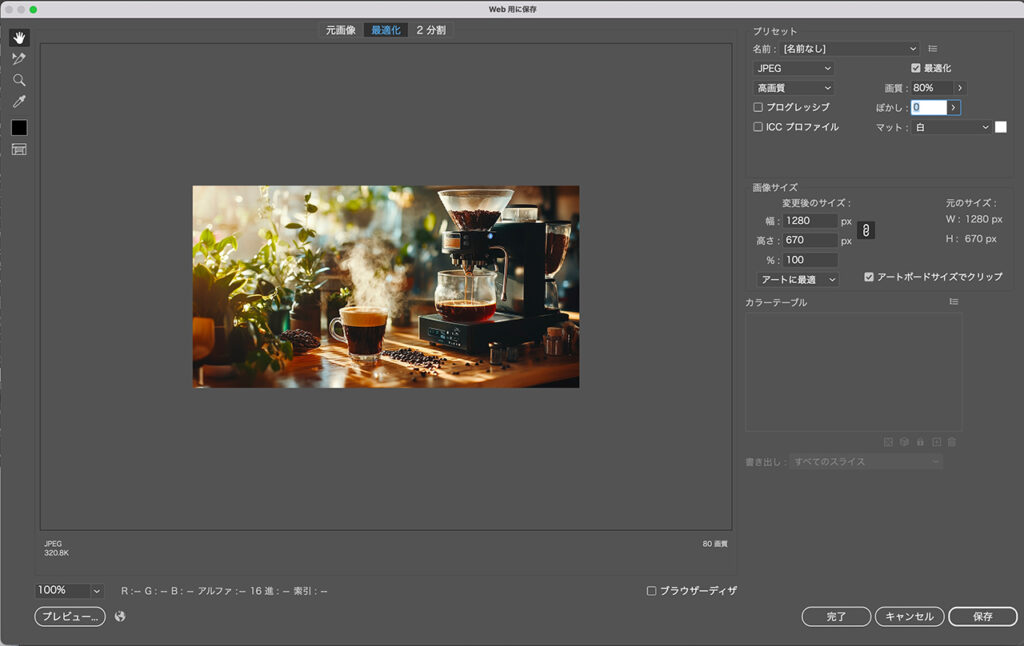1024x646 pixels.
Task: Switch to the 元画像 tab
Action: 340,30
